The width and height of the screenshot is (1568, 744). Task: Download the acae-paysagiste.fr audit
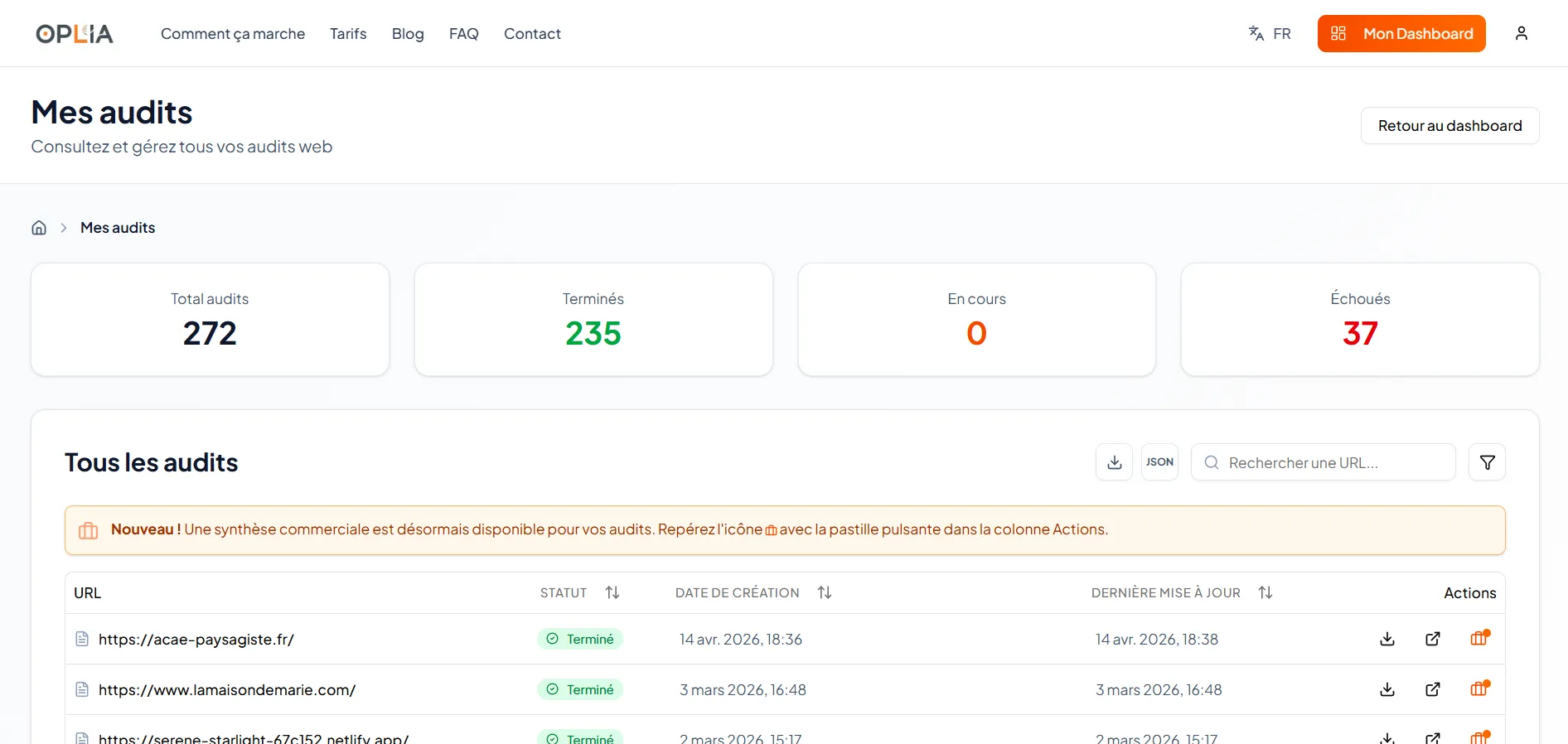[x=1387, y=639]
